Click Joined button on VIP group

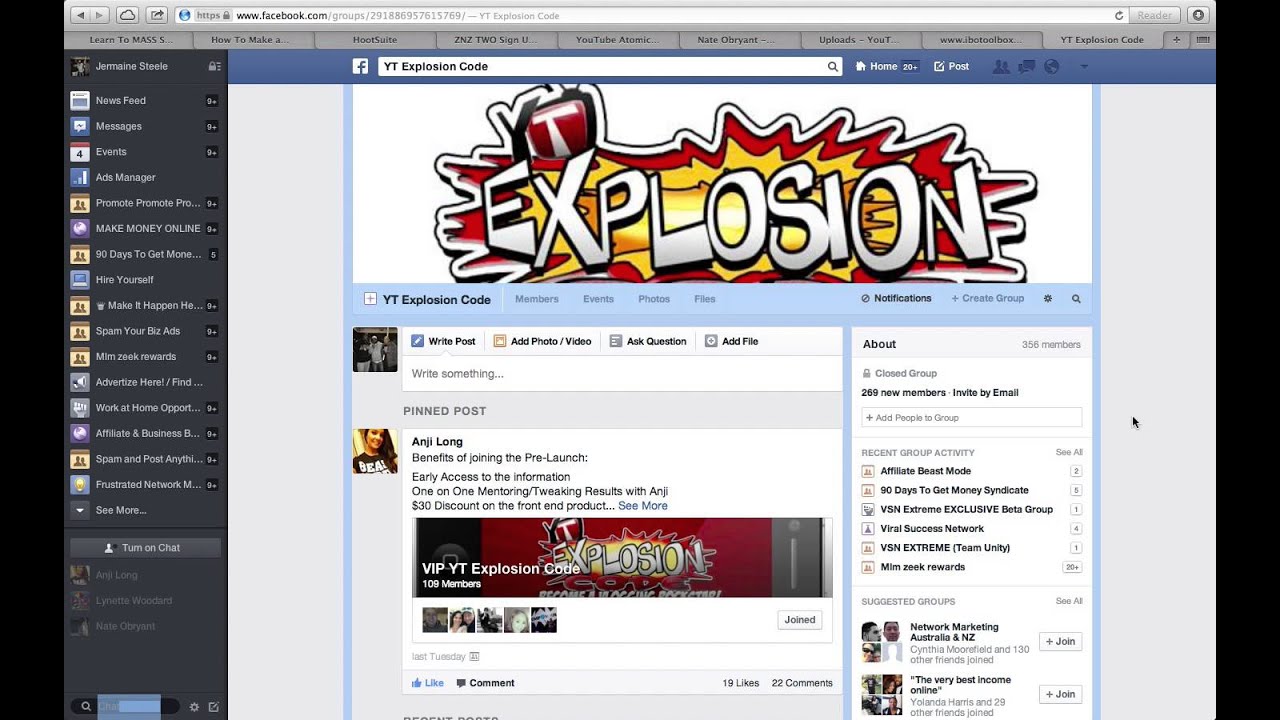(x=800, y=620)
